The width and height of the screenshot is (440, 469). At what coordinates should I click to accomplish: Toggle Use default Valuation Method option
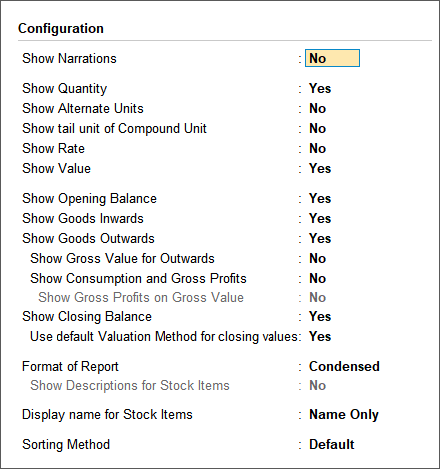click(320, 337)
